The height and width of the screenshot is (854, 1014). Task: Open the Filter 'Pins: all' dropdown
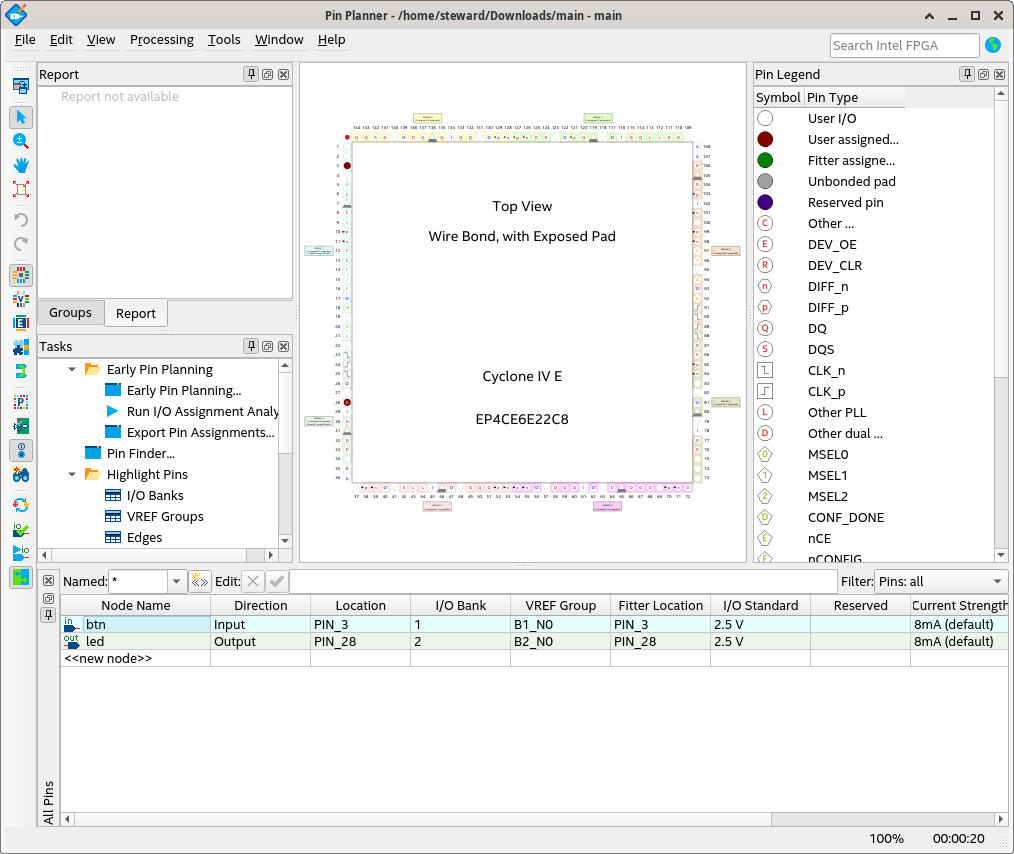click(941, 581)
